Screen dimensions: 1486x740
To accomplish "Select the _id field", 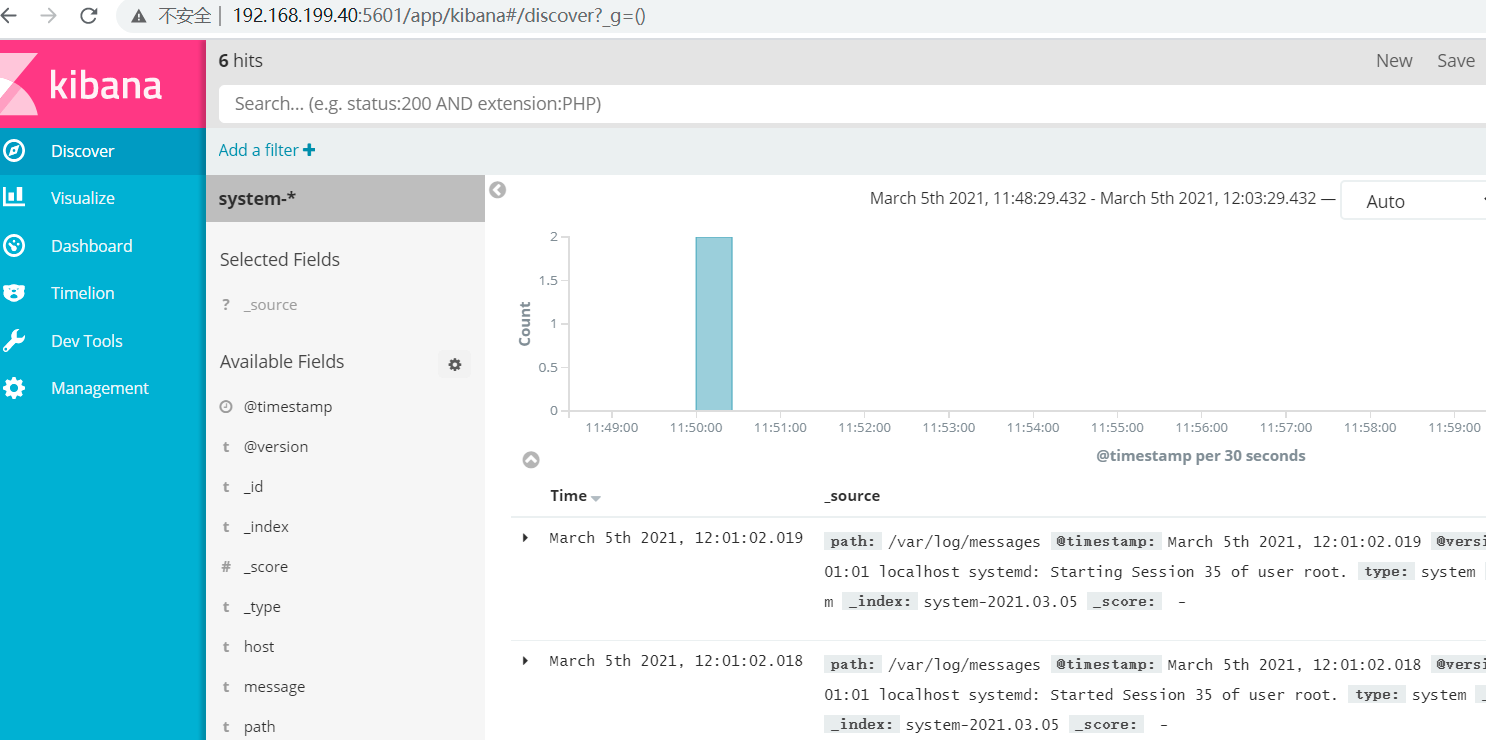I will 254,487.
